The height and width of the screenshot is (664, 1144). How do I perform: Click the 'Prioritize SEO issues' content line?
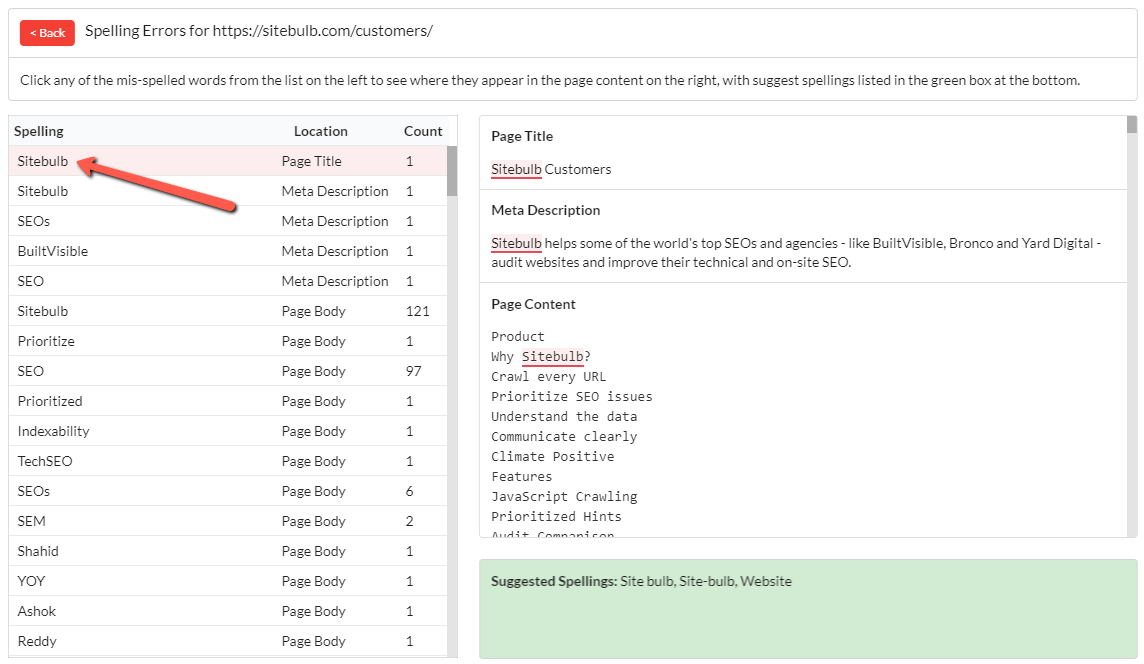tap(572, 396)
